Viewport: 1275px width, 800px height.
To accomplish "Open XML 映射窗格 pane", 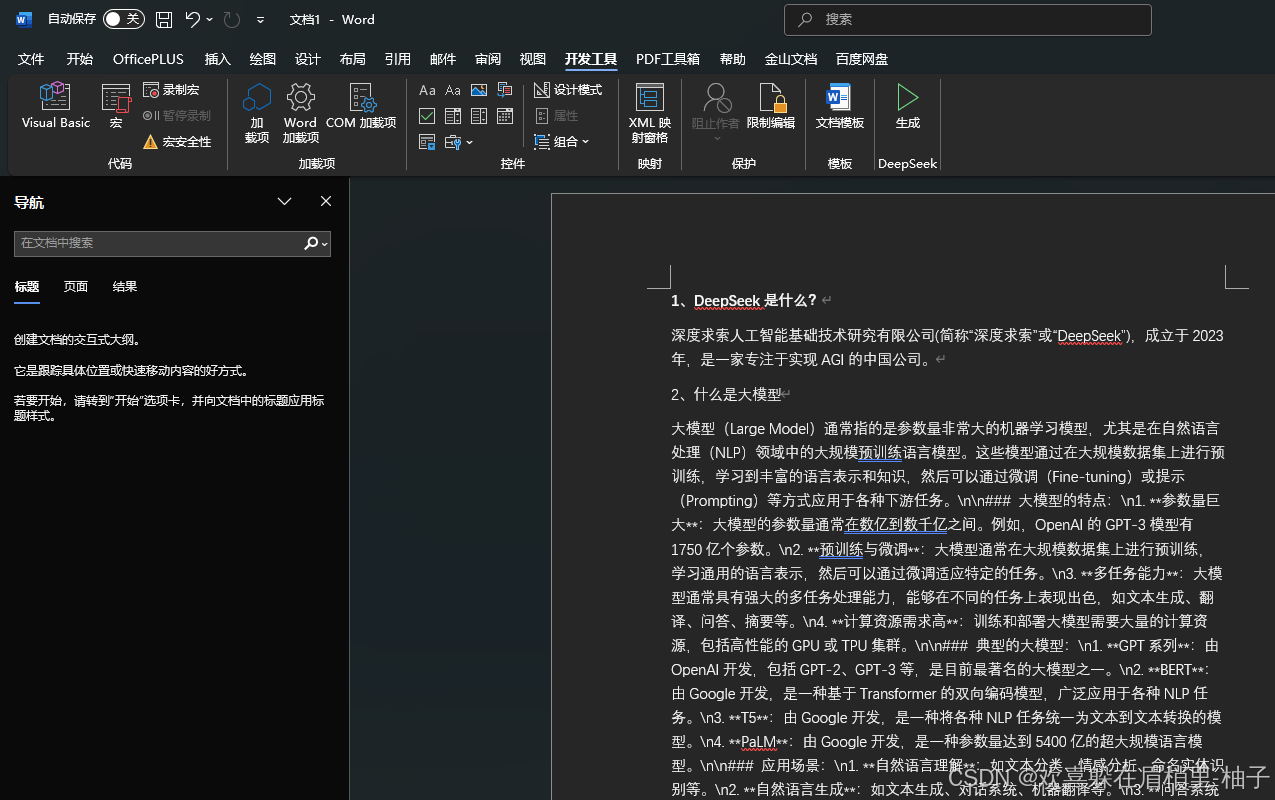I will click(x=649, y=113).
